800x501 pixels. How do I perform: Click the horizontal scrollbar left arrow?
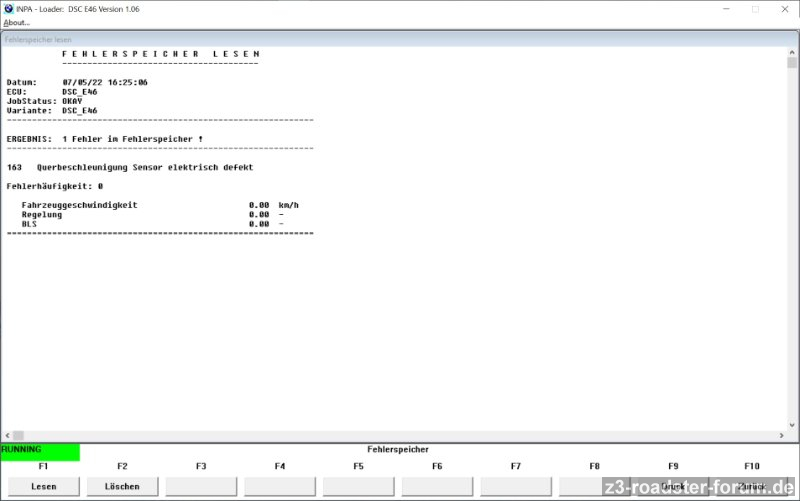8,436
